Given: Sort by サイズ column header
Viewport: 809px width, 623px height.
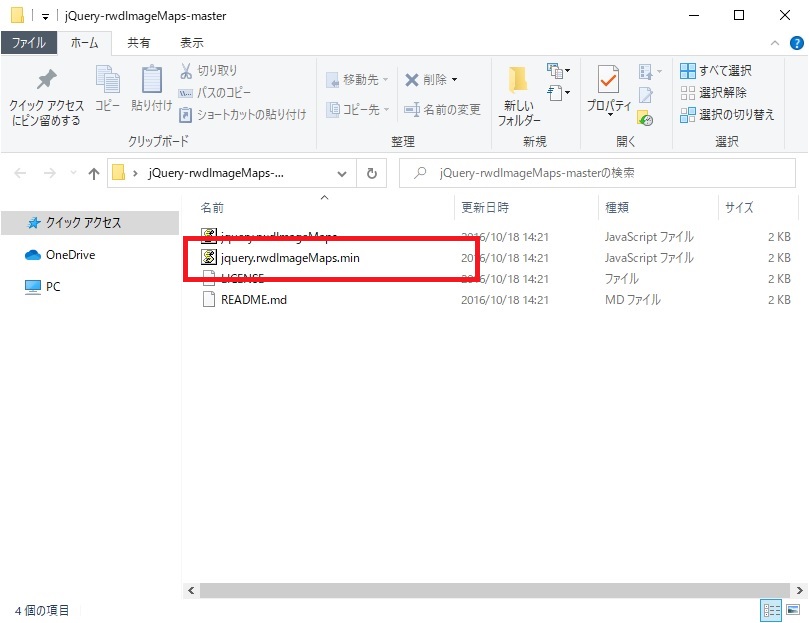Looking at the screenshot, I should [739, 207].
